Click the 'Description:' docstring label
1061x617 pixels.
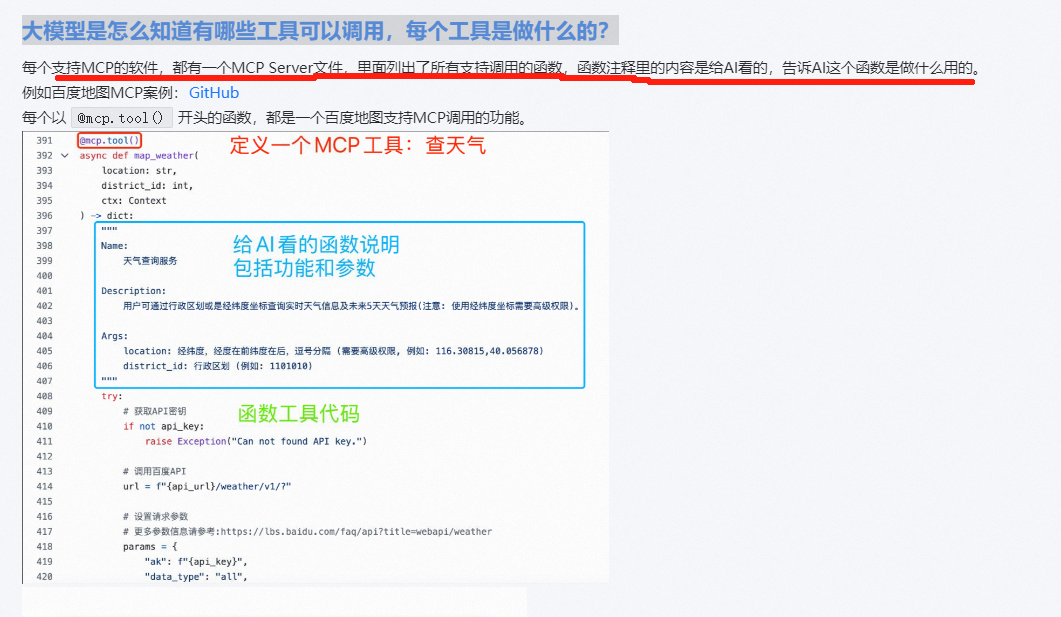coord(133,291)
